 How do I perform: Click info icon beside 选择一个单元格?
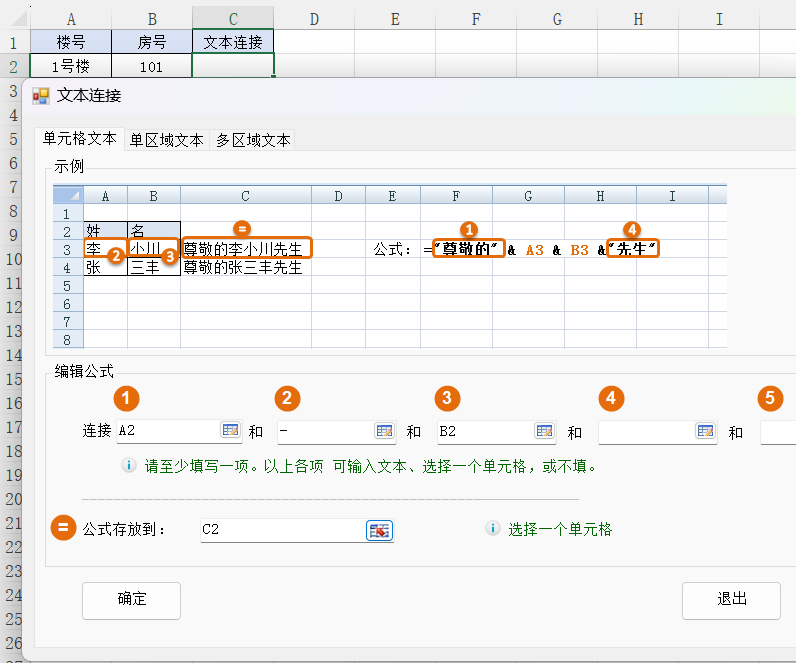point(492,529)
